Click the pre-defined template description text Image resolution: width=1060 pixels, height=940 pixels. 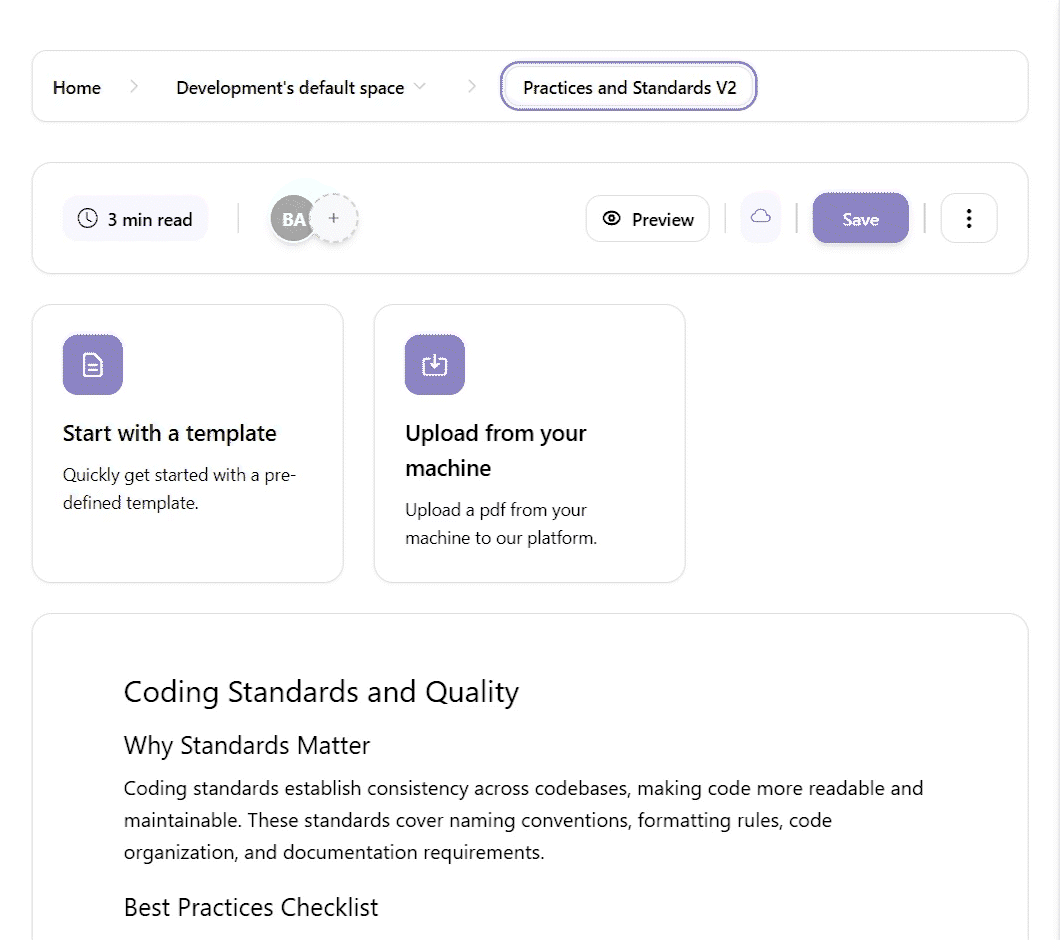coord(179,489)
